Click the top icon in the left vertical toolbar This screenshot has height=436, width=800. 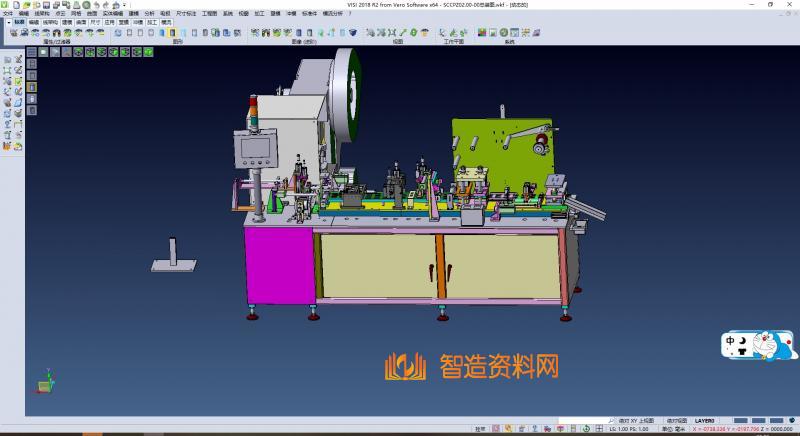(7, 61)
